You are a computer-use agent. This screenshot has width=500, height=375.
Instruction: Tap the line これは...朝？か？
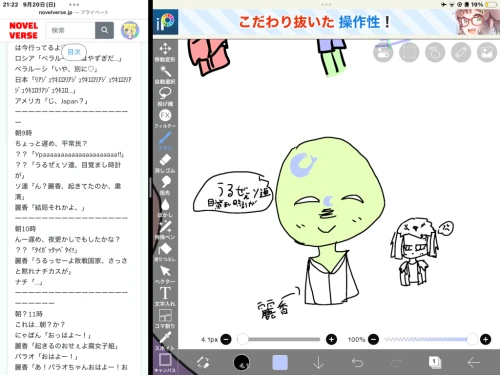point(40,324)
